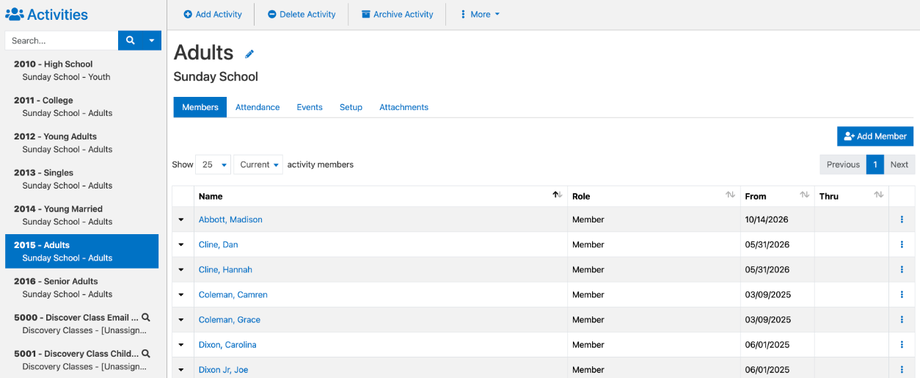Open Coleman, Camren's profile link

tap(233, 295)
